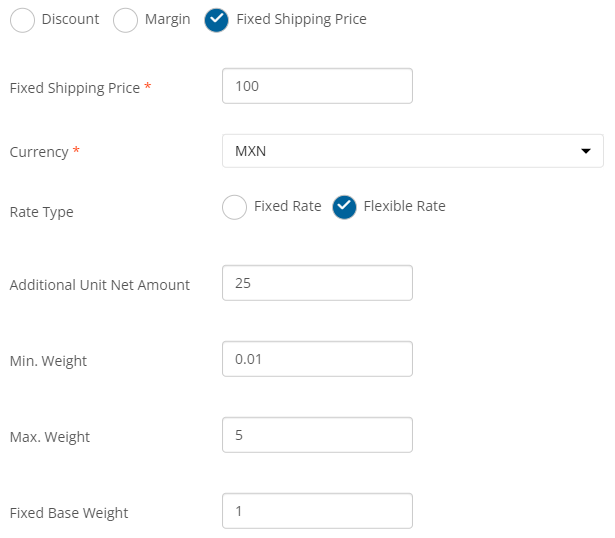615x538 pixels.
Task: Click the Flexible Rate option label text
Action: click(x=404, y=206)
